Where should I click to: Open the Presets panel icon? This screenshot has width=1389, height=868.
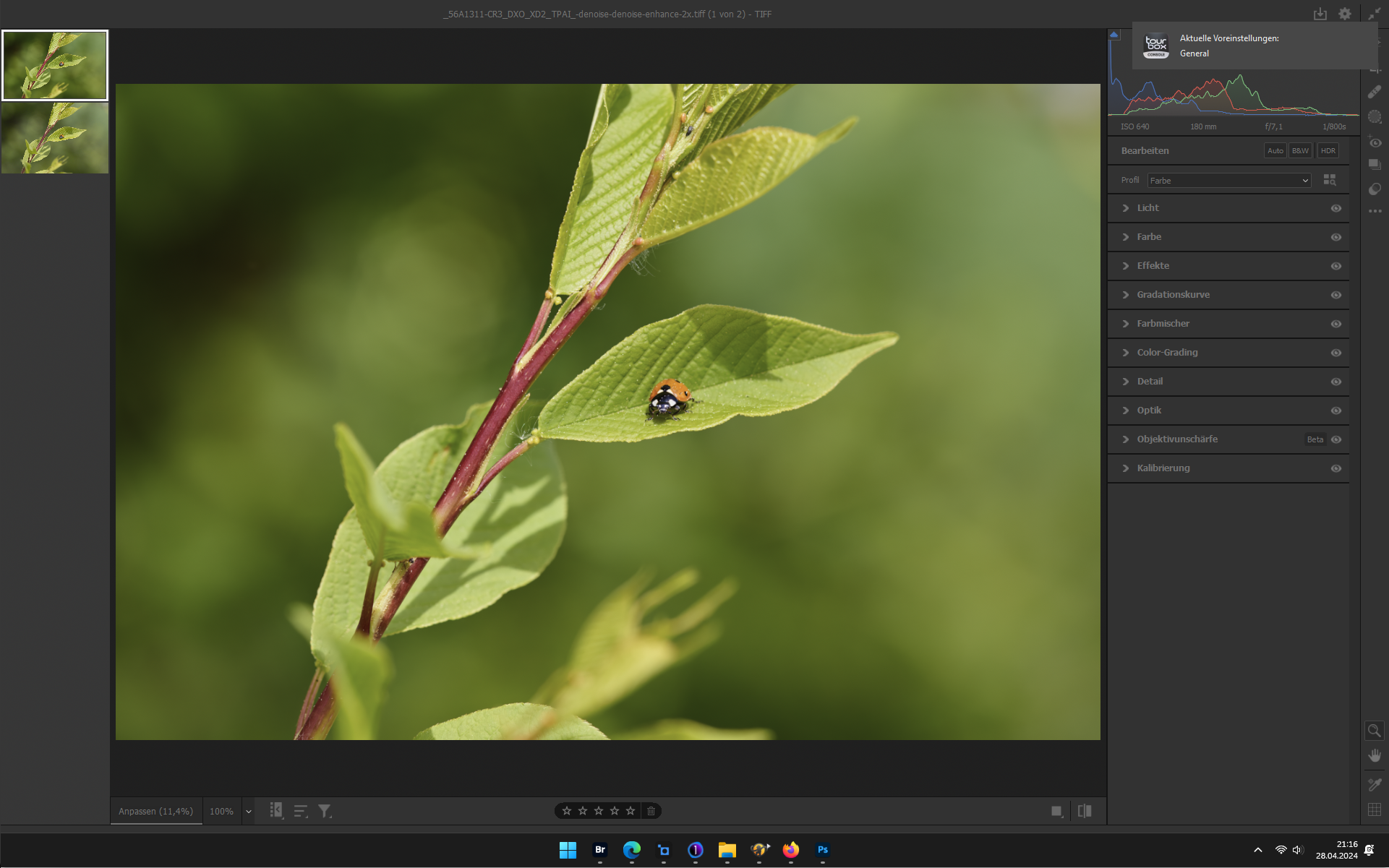(x=1375, y=189)
